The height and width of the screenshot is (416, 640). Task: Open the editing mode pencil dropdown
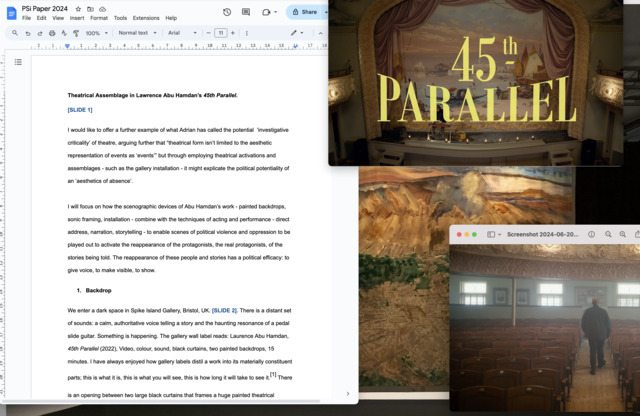point(297,33)
